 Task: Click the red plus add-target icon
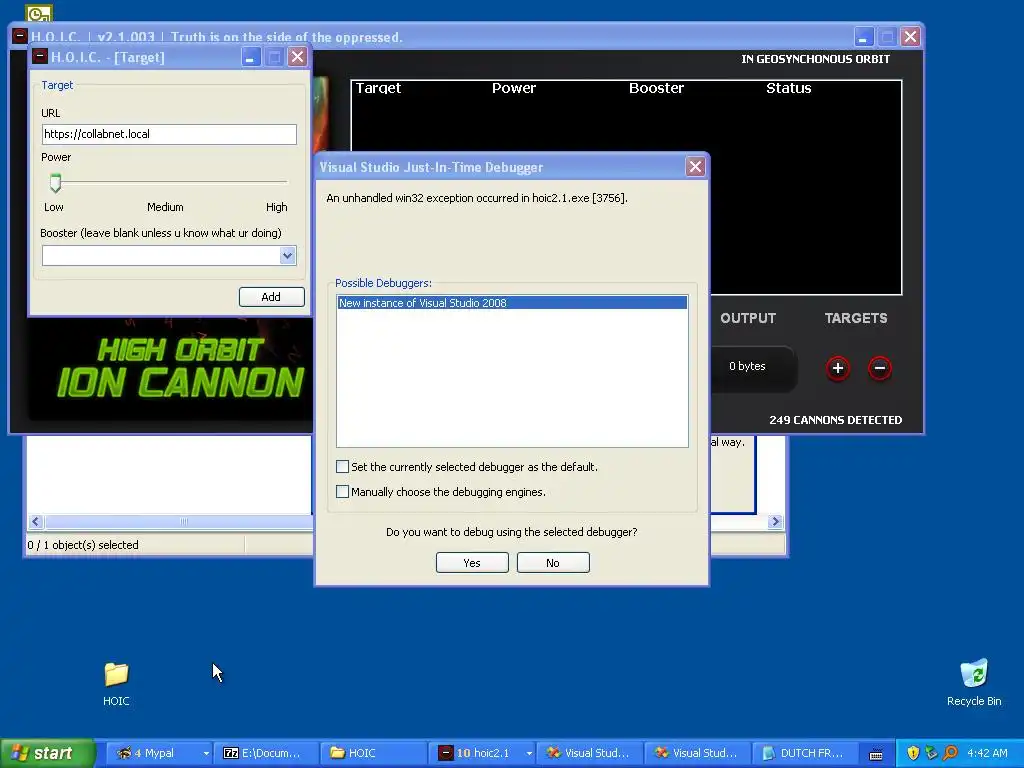tap(838, 368)
